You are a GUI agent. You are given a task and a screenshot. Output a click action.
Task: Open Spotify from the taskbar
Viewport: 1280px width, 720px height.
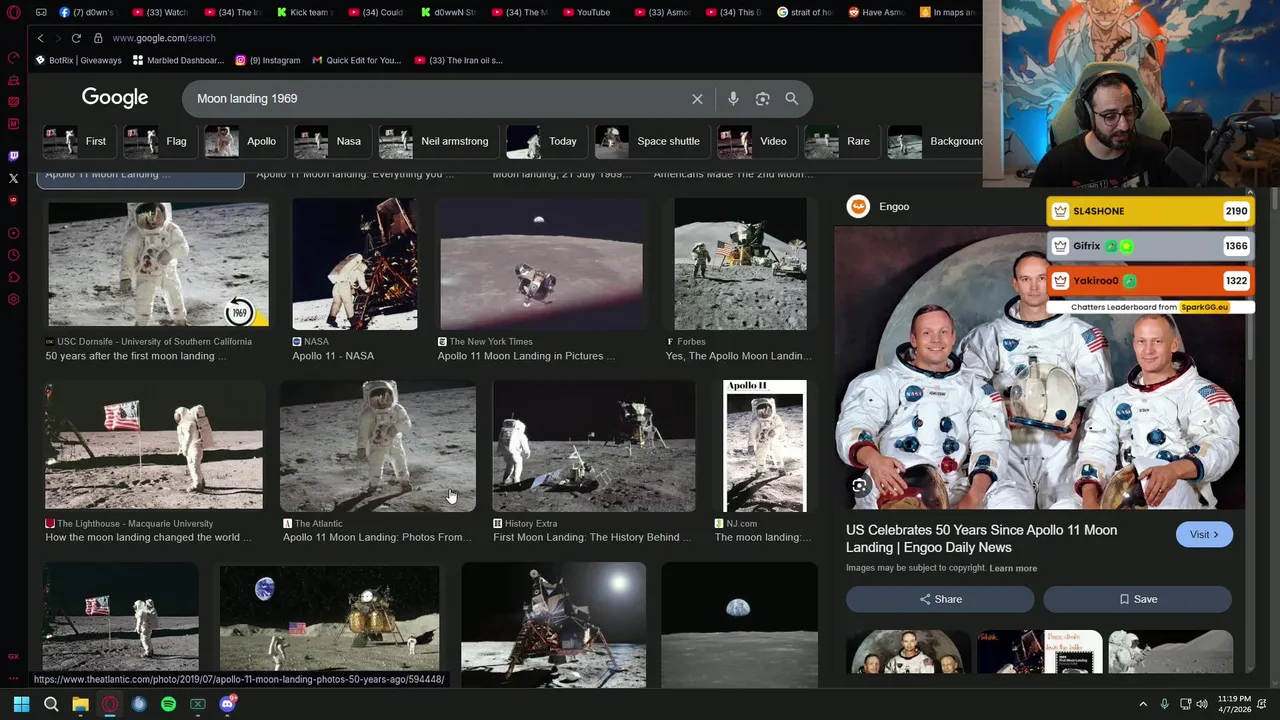click(168, 704)
